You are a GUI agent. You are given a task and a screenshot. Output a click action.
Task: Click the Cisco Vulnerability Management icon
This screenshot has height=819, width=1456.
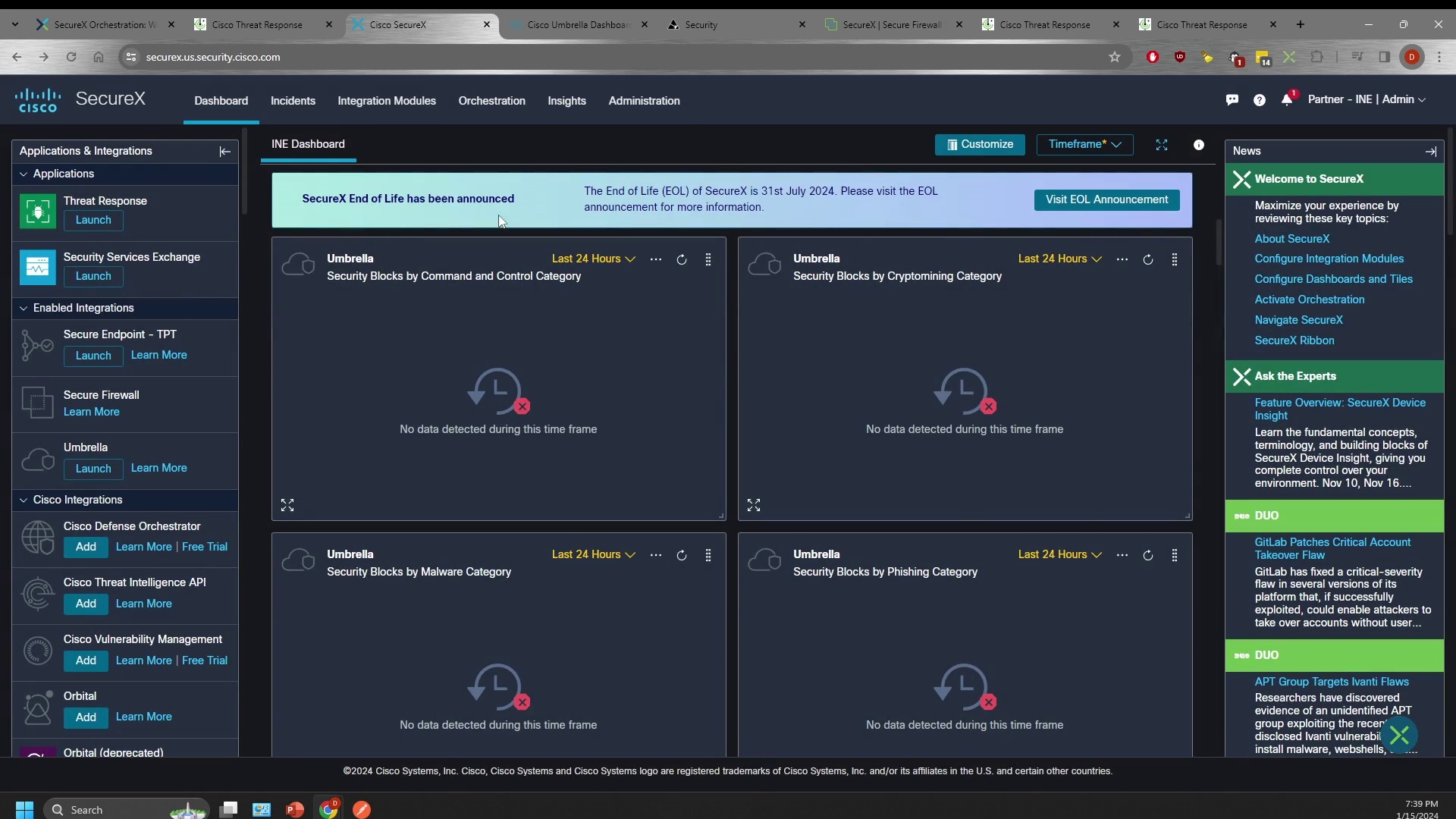click(38, 650)
